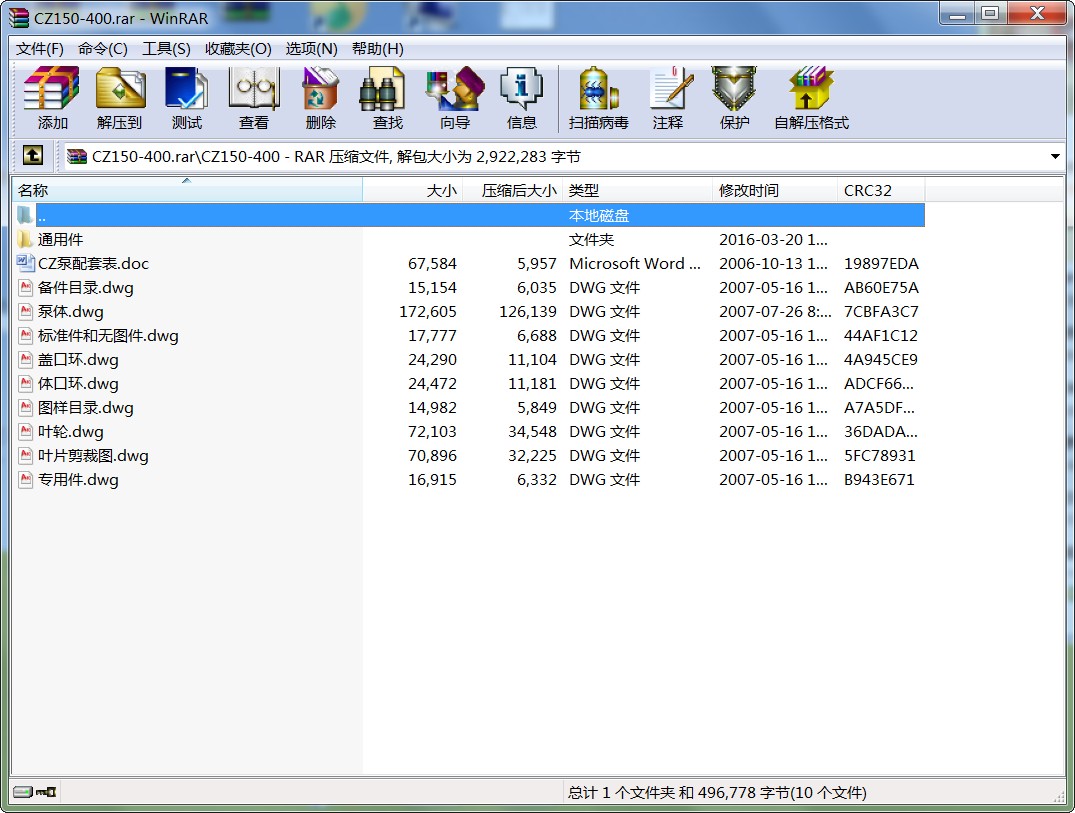Open the 命令(C) menu

tap(103, 49)
